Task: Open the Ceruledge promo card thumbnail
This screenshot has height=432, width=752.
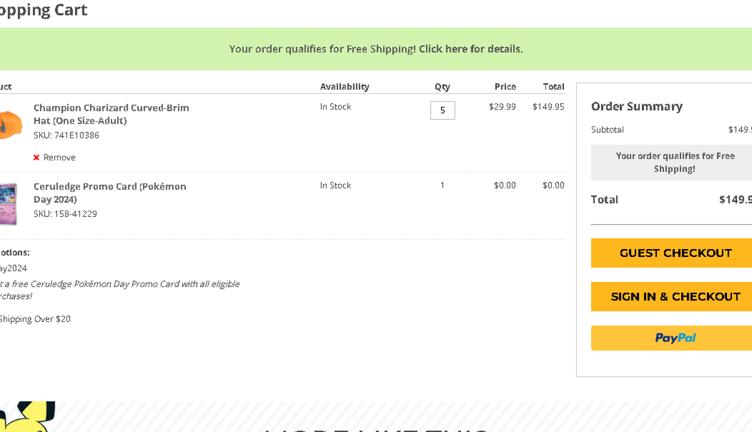Action: [8, 204]
